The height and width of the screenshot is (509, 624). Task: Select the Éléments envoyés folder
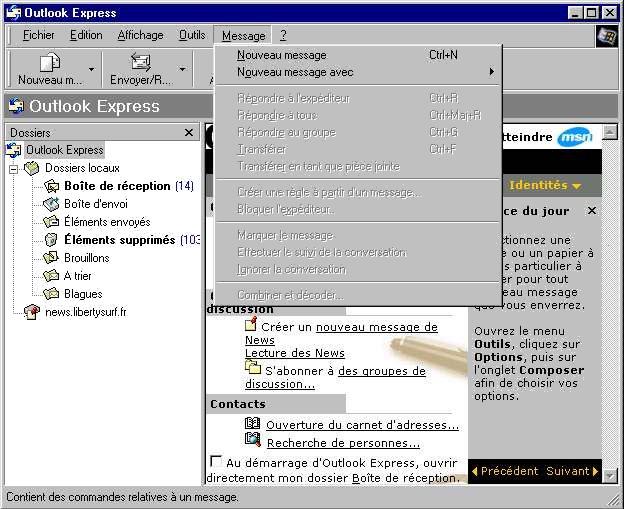(x=107, y=222)
